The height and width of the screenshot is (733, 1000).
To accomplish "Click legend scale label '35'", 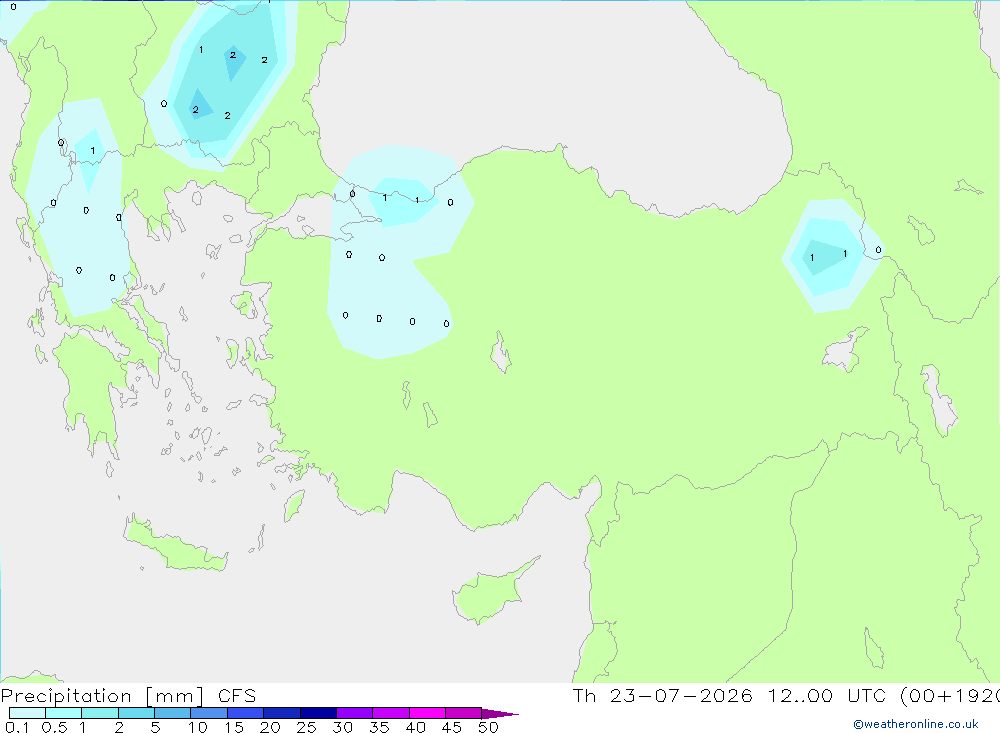I will [379, 727].
